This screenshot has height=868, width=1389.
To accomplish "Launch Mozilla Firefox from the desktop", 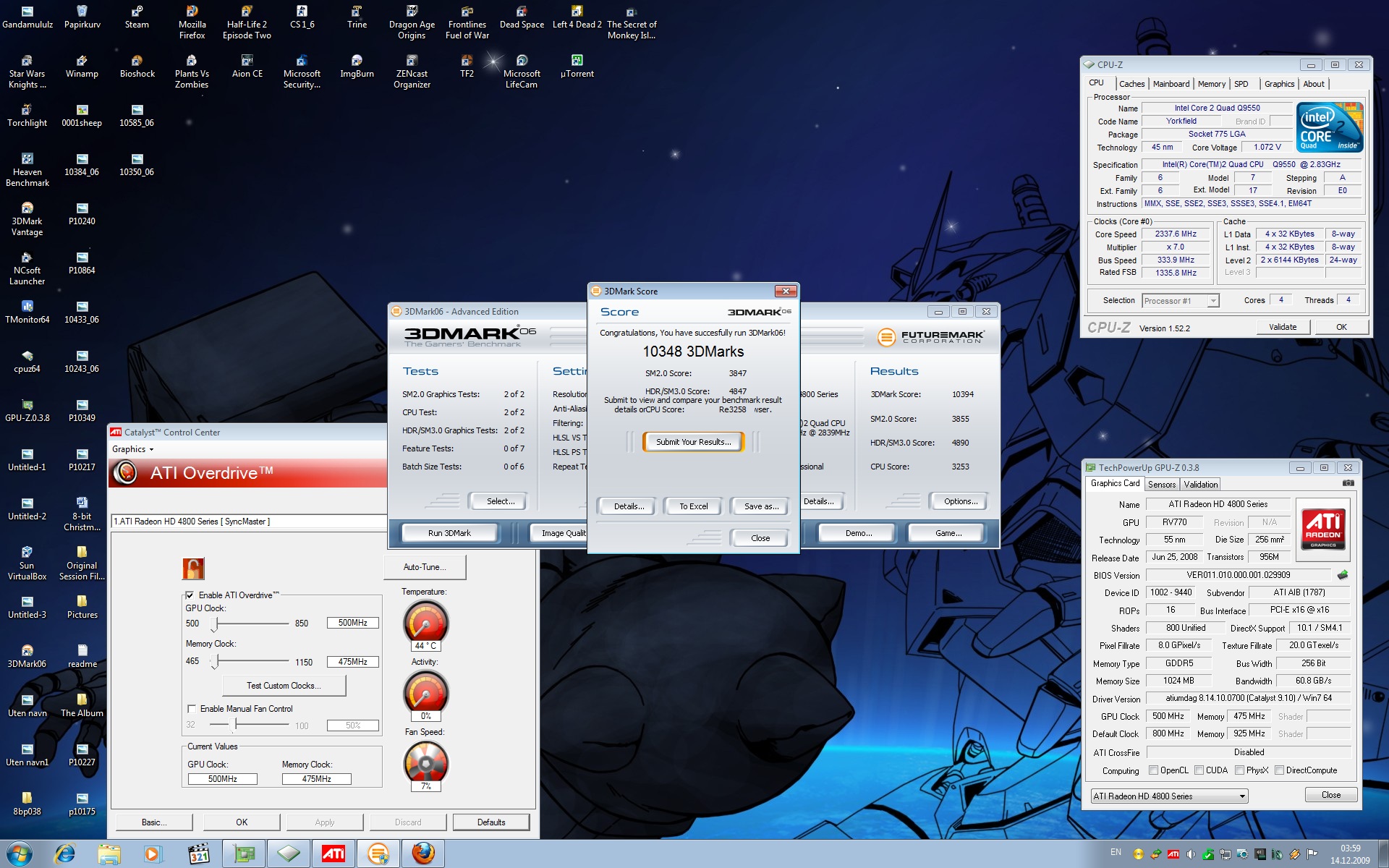I will 192,22.
